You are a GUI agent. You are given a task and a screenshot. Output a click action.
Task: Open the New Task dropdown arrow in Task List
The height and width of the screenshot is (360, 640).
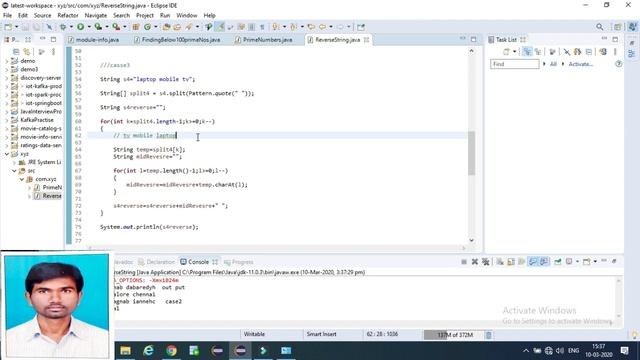(x=514, y=52)
